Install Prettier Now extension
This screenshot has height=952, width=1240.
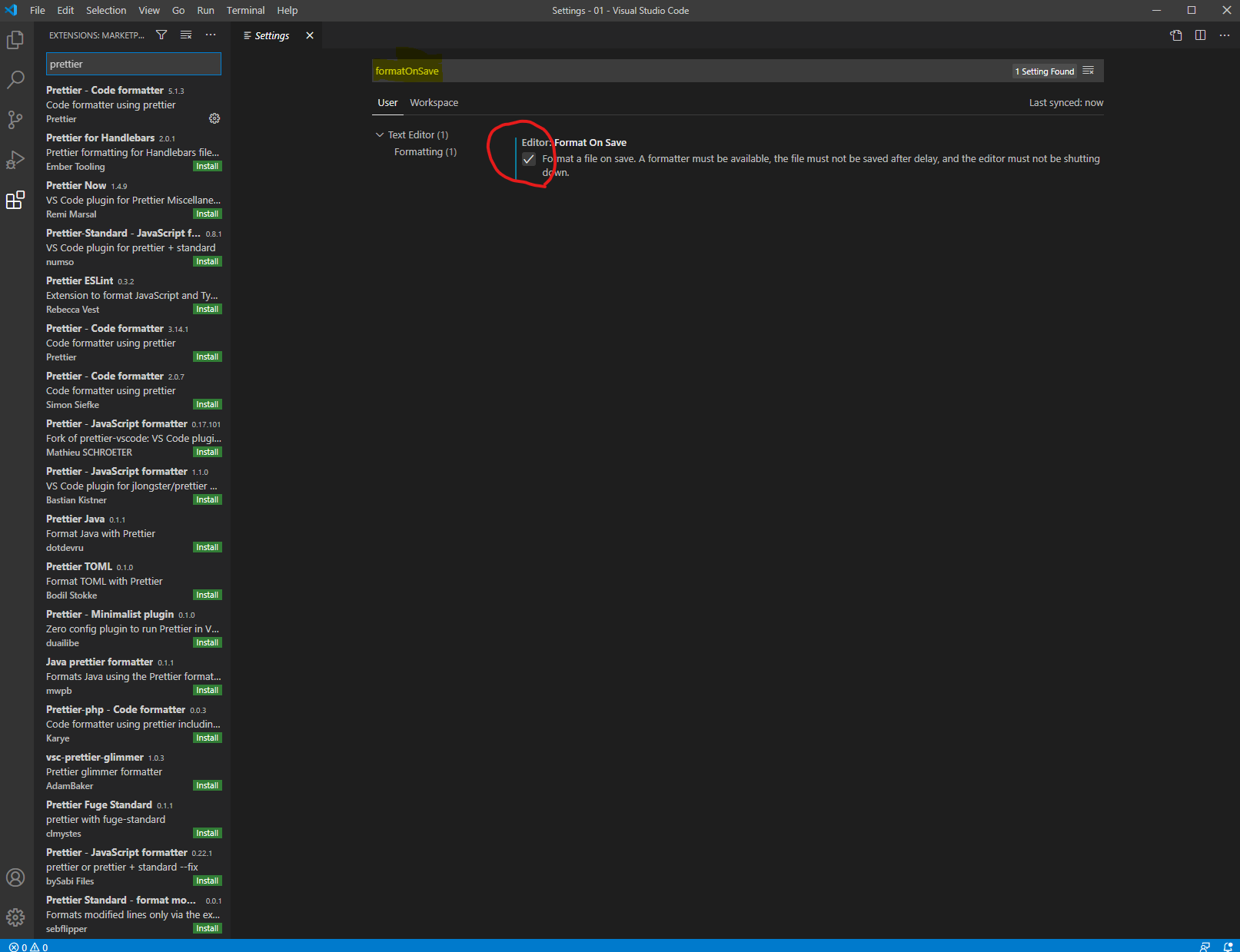tap(207, 214)
